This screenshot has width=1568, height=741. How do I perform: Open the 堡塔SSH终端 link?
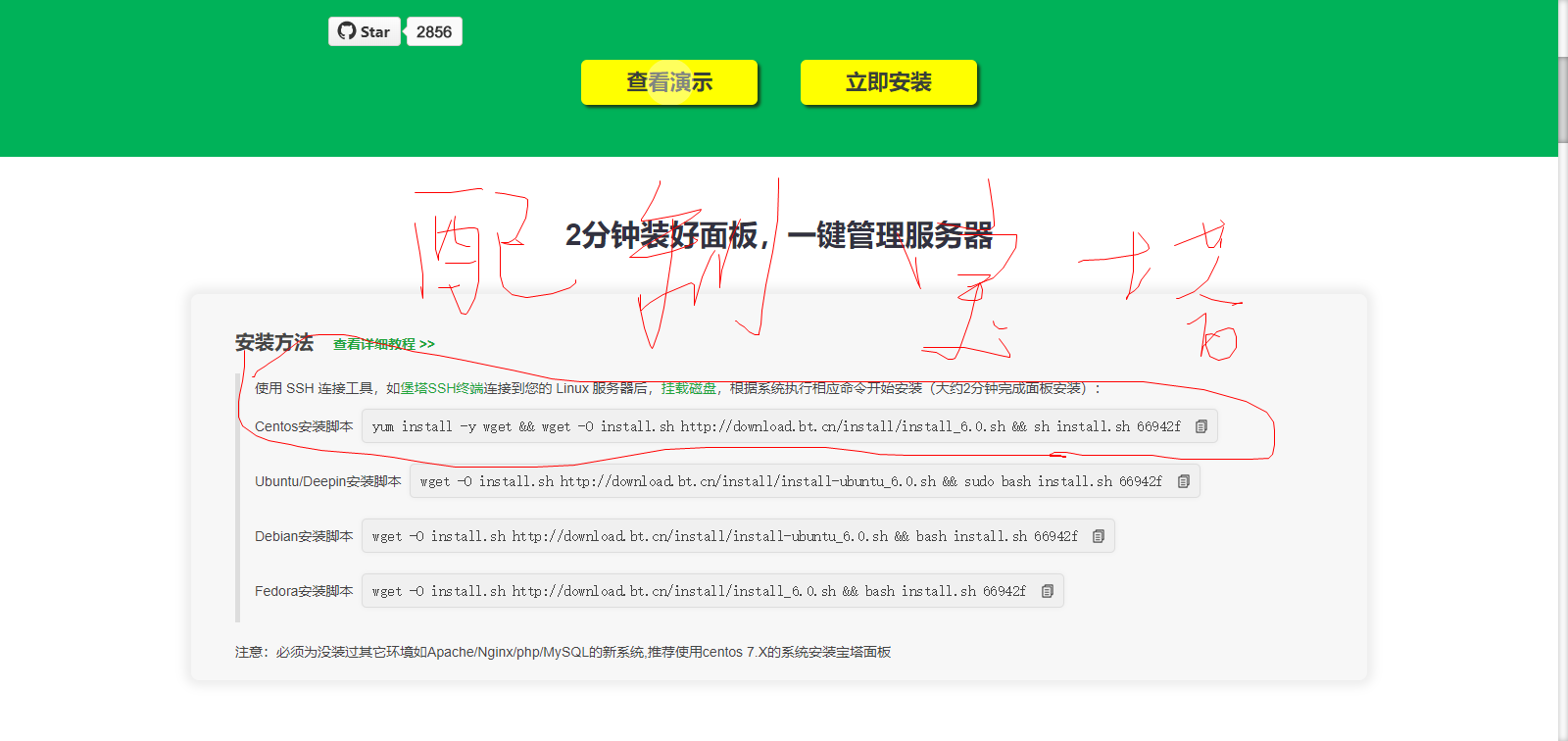click(x=442, y=388)
